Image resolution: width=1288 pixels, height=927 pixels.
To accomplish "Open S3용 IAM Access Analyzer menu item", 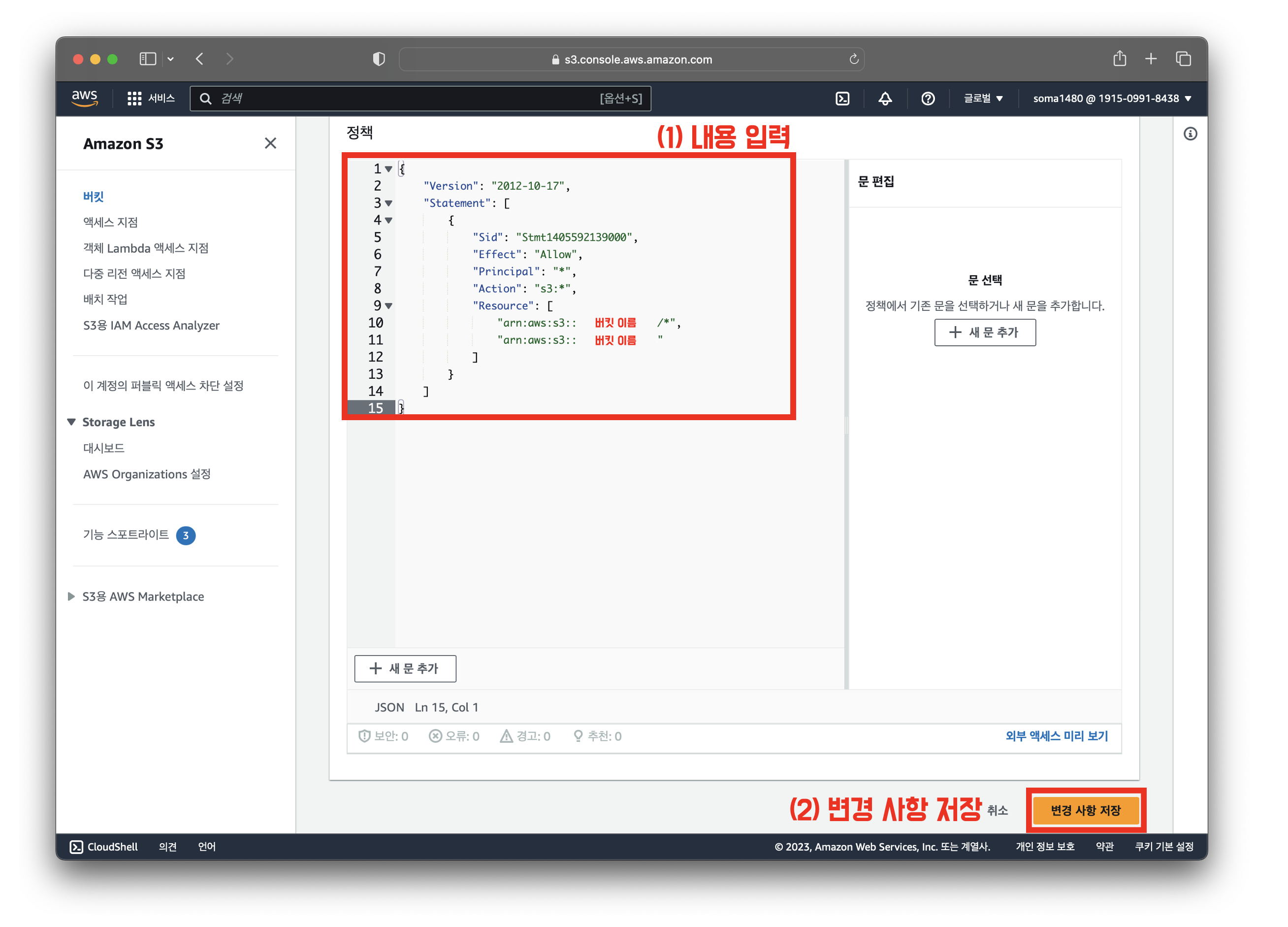I will tap(151, 326).
